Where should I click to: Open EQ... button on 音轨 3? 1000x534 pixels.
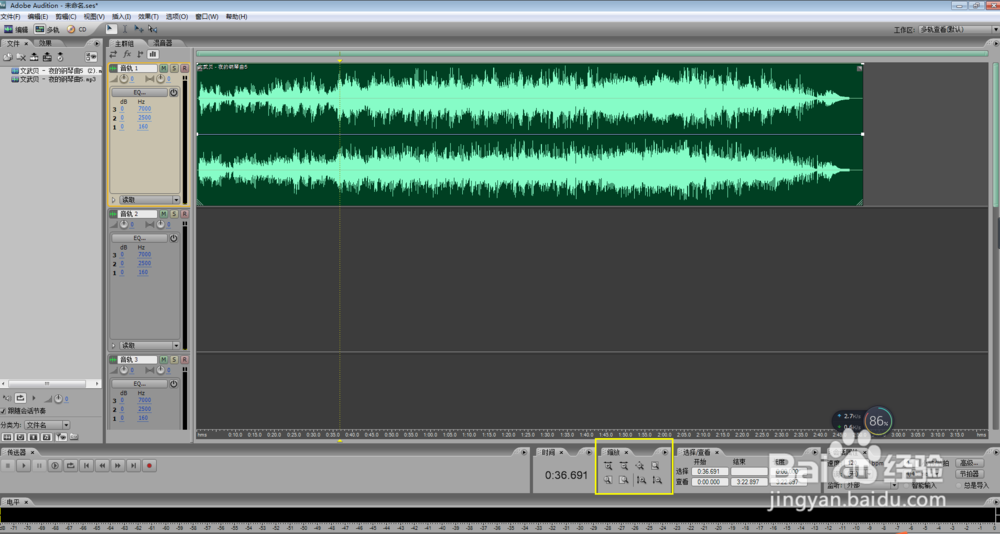pyautogui.click(x=140, y=384)
